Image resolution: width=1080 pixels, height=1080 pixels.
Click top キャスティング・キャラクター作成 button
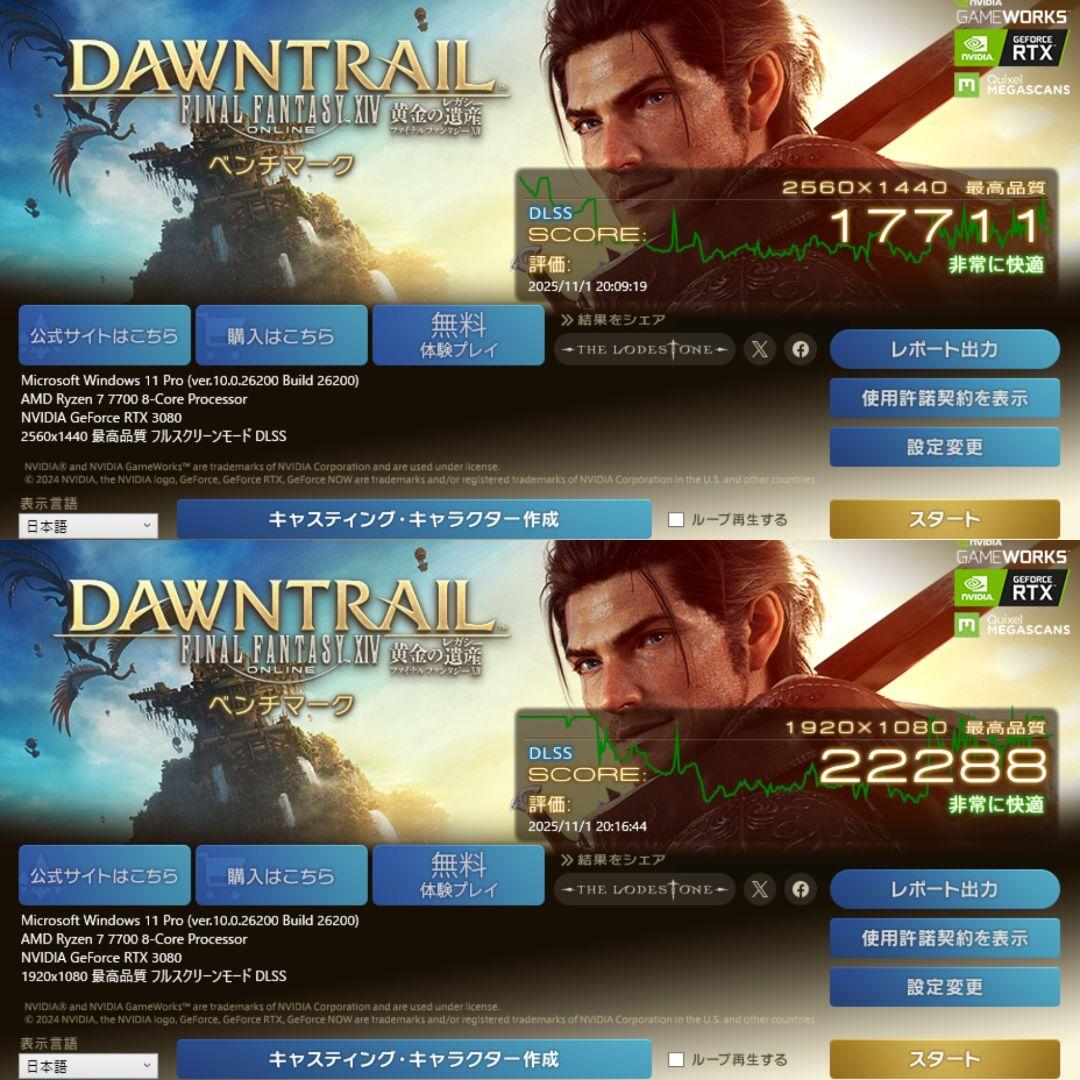coord(414,519)
